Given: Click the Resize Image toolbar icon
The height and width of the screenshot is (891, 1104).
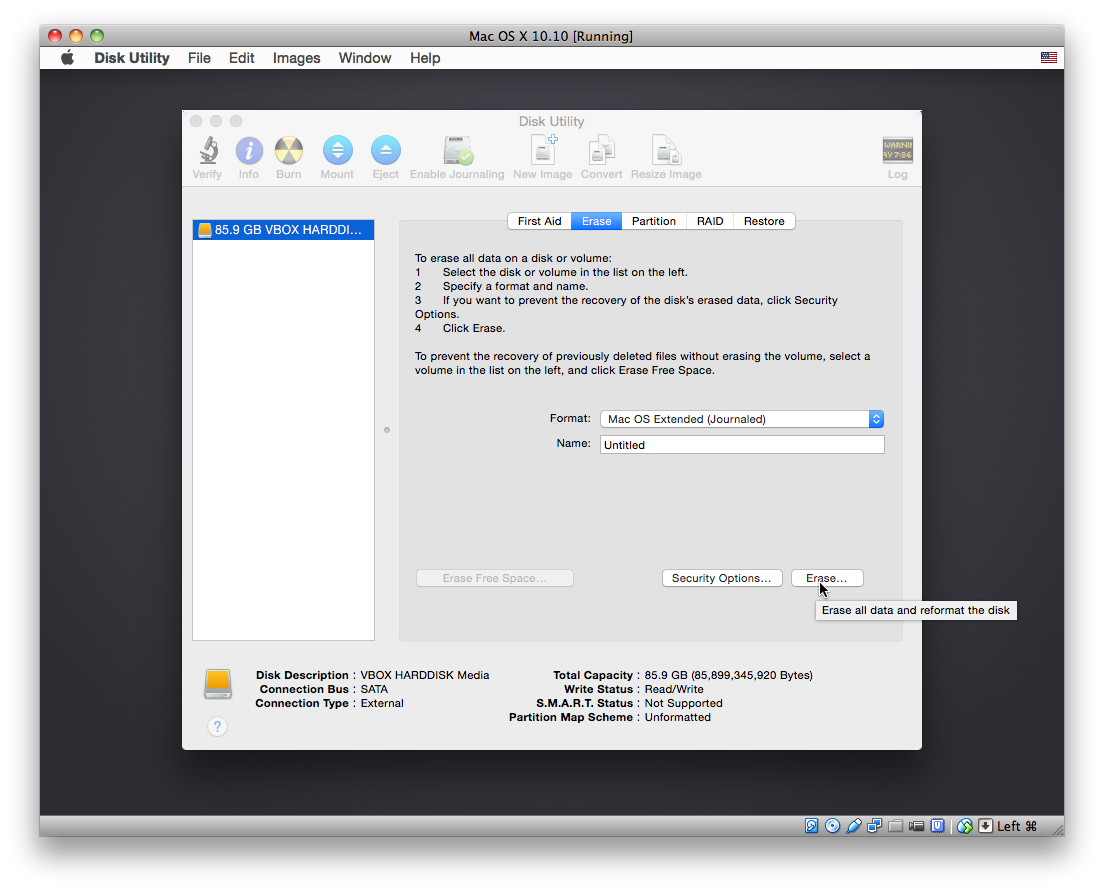Looking at the screenshot, I should click(665, 150).
